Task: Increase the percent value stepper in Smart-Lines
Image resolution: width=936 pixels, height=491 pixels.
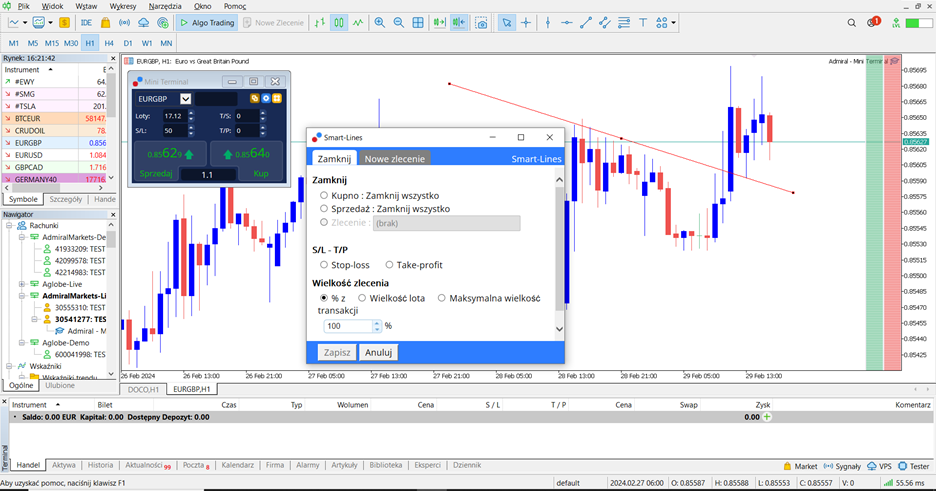Action: tap(377, 323)
